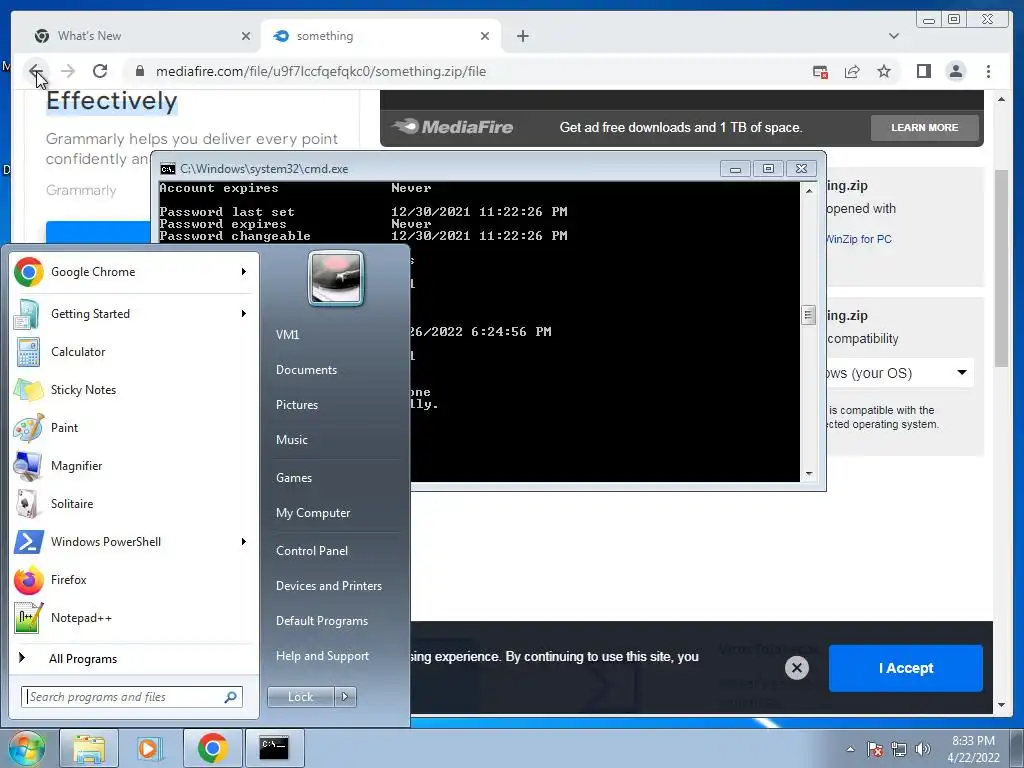Open Action Center flag tray icon
Screen dimensions: 1024x768
click(x=875, y=749)
